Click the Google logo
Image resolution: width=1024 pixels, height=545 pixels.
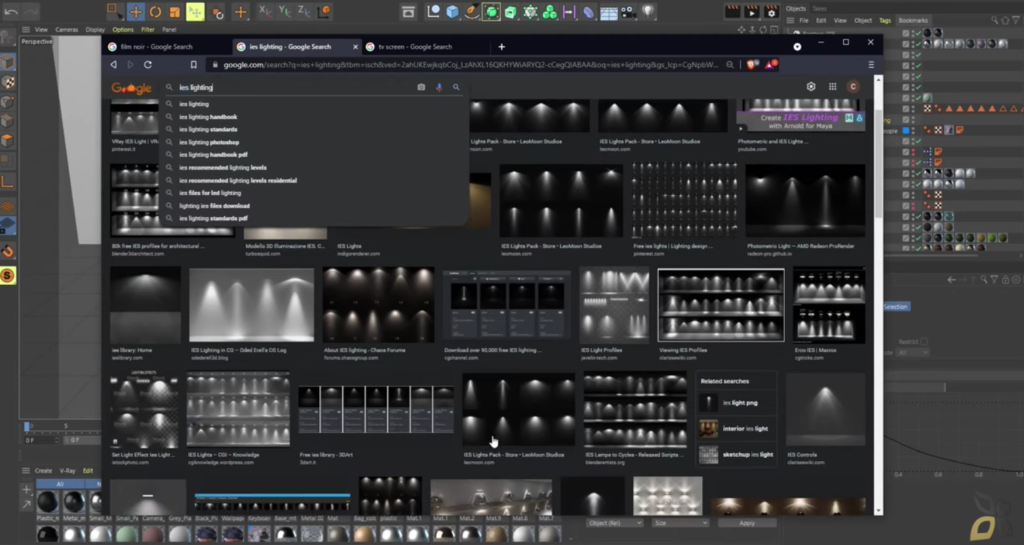pyautogui.click(x=131, y=88)
